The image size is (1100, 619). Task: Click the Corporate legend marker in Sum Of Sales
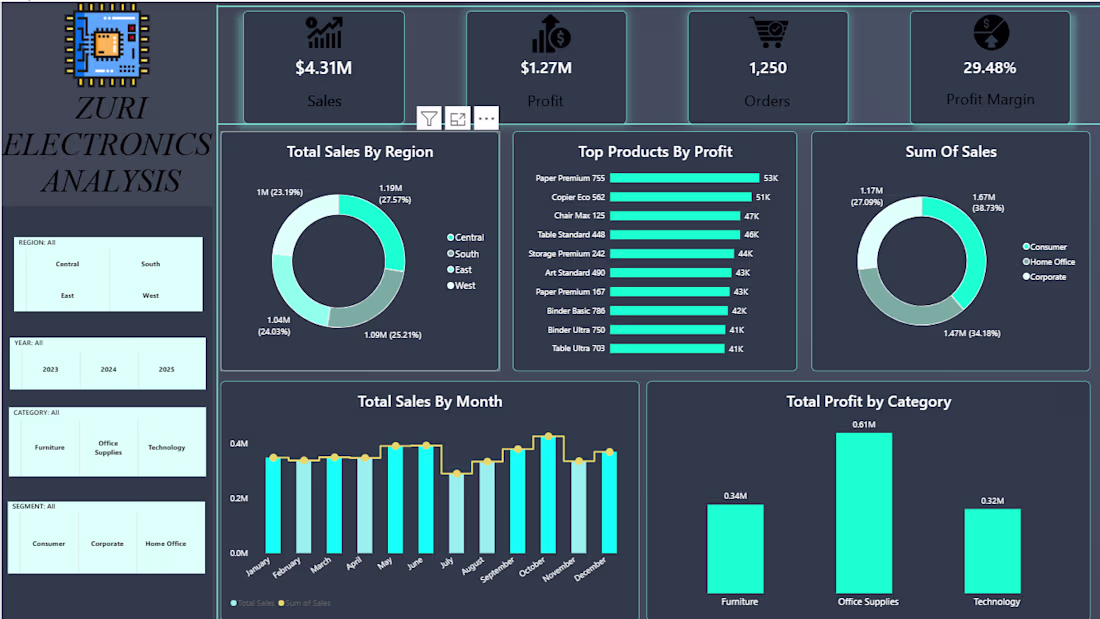(x=1026, y=277)
